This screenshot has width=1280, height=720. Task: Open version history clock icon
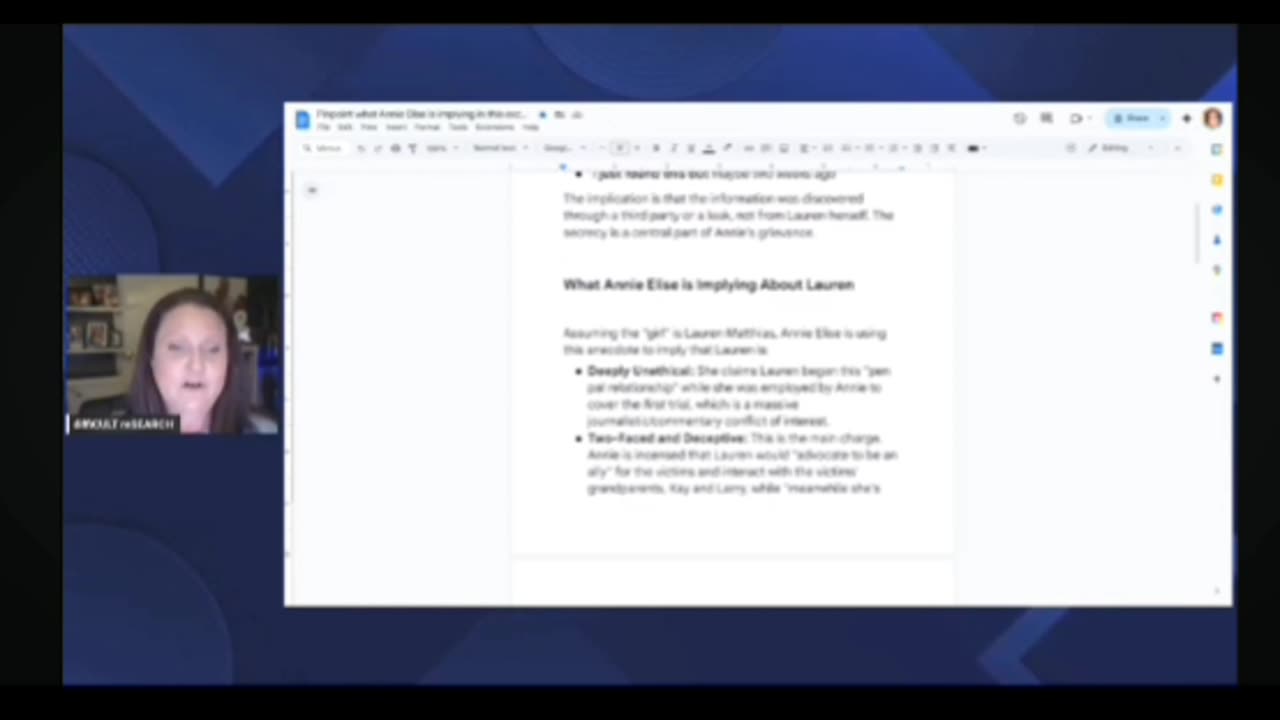pyautogui.click(x=1020, y=118)
